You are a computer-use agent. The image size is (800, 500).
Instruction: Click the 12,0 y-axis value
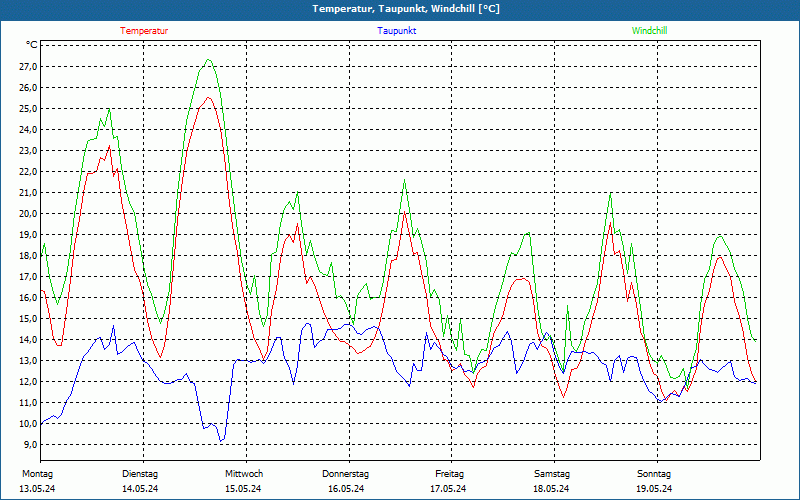click(x=29, y=381)
